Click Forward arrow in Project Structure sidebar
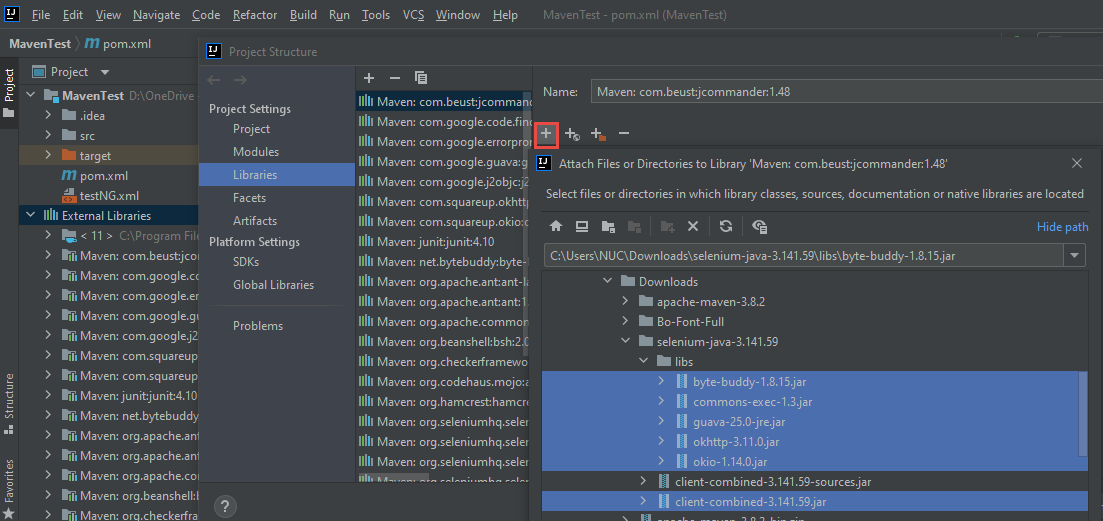1103x521 pixels. (x=240, y=80)
